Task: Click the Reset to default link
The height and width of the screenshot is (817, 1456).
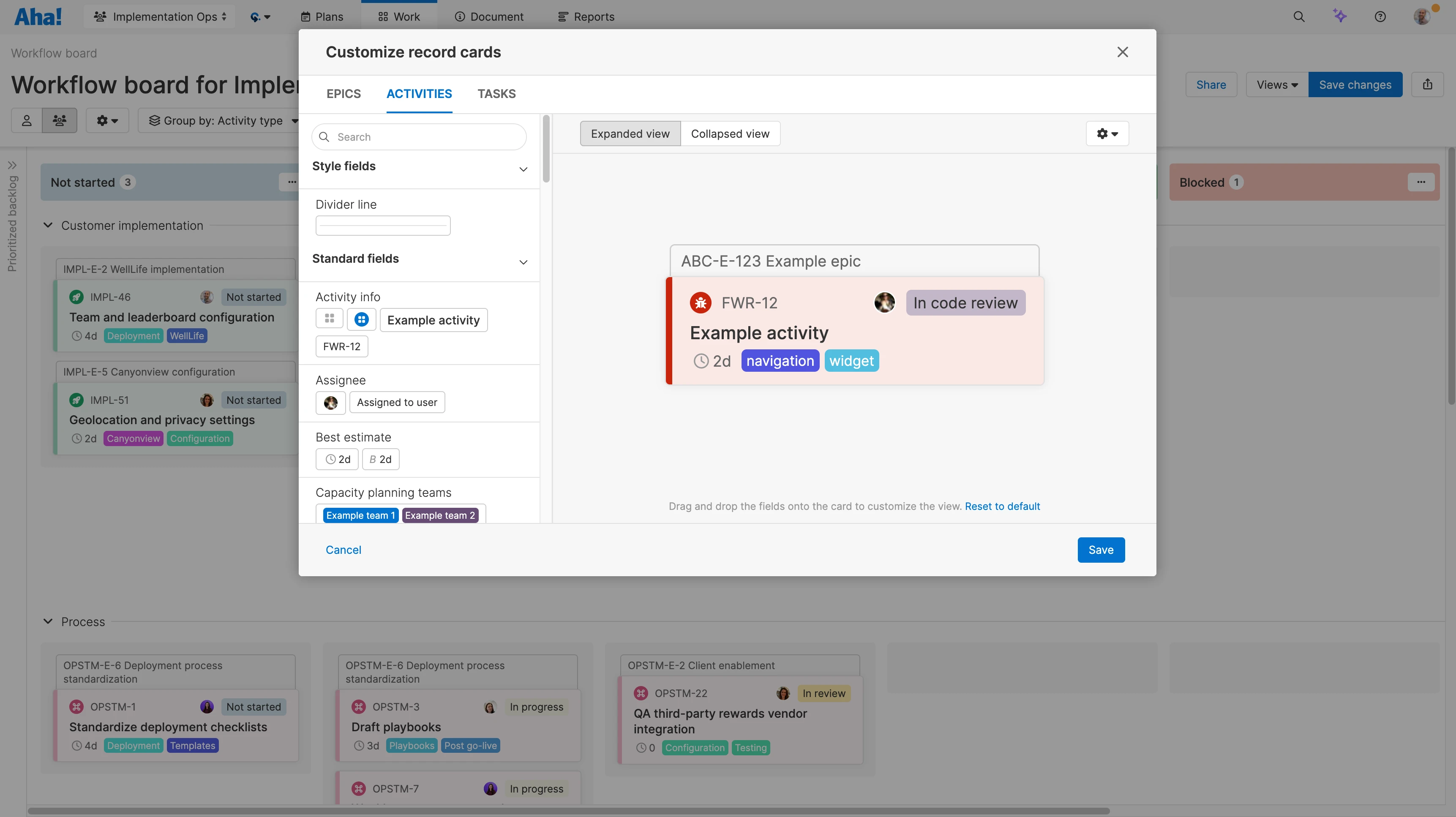Action: [x=1002, y=506]
